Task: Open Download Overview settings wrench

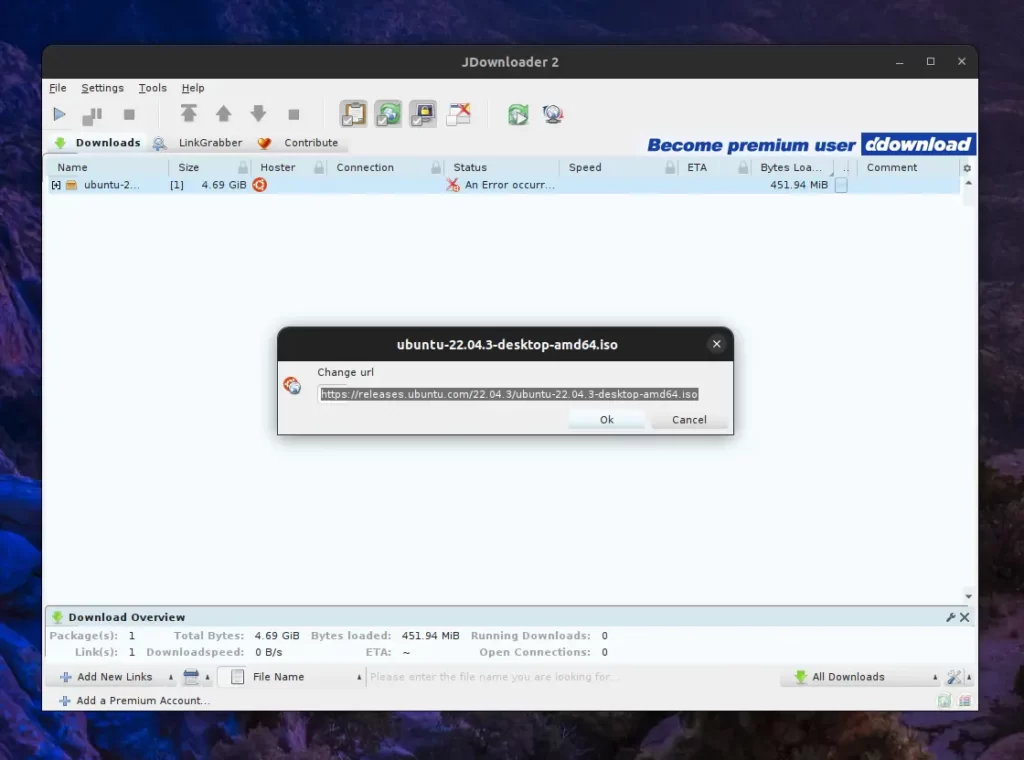Action: (x=951, y=617)
